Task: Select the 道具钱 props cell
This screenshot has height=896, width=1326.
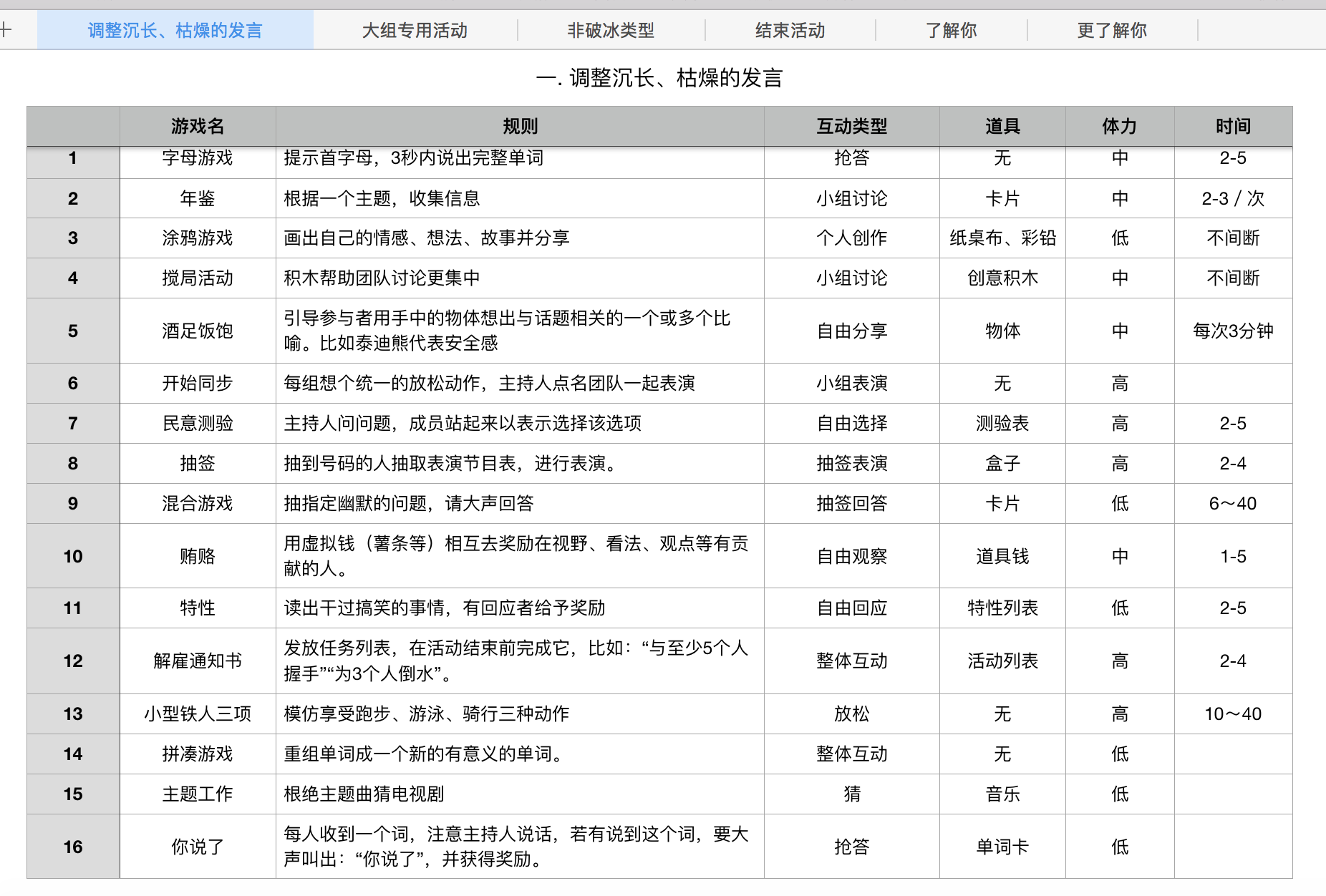Action: pos(1002,556)
